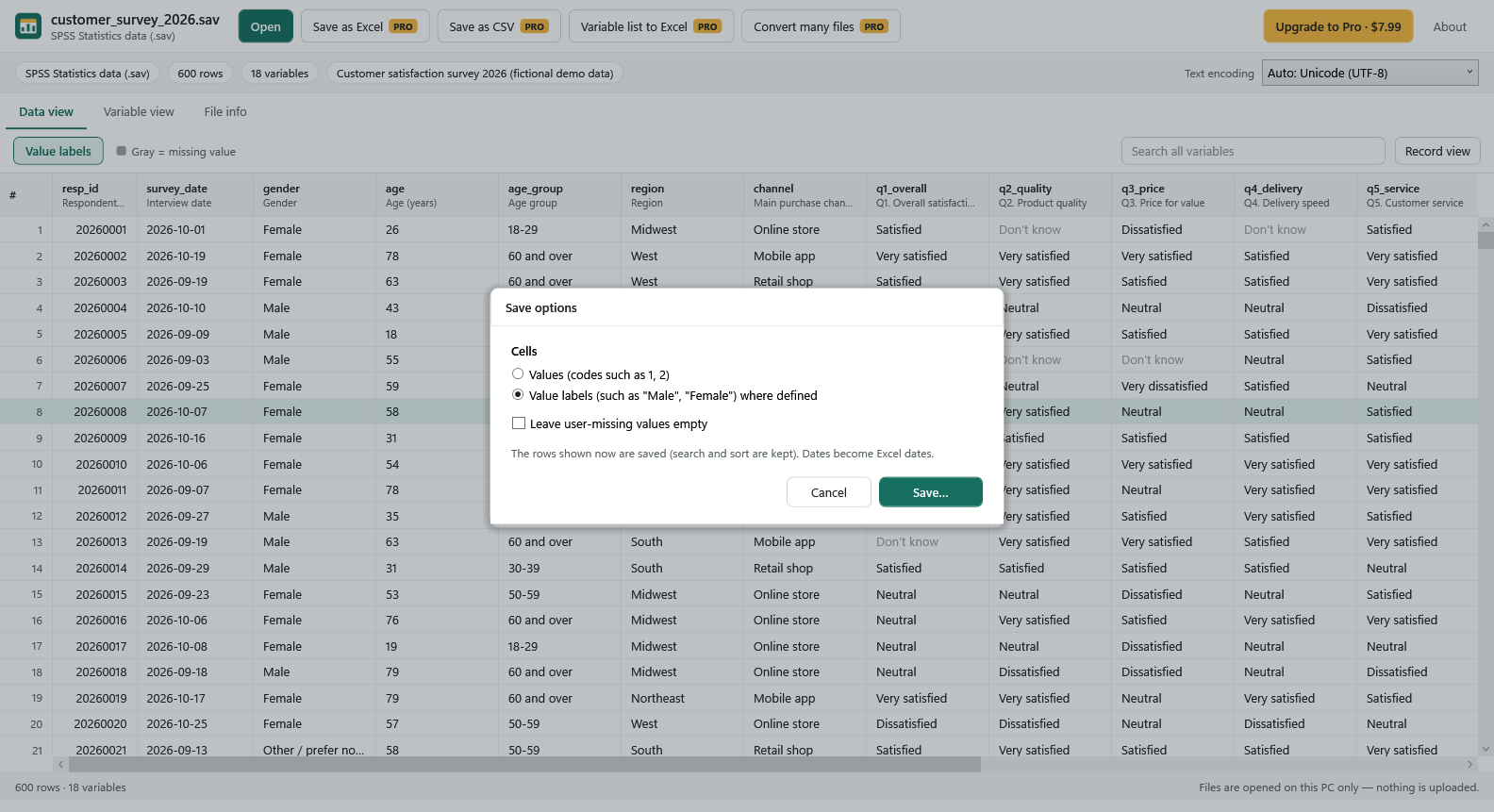Click Save as Excel PRO button
Viewport: 1494px width, 812px height.
point(365,26)
